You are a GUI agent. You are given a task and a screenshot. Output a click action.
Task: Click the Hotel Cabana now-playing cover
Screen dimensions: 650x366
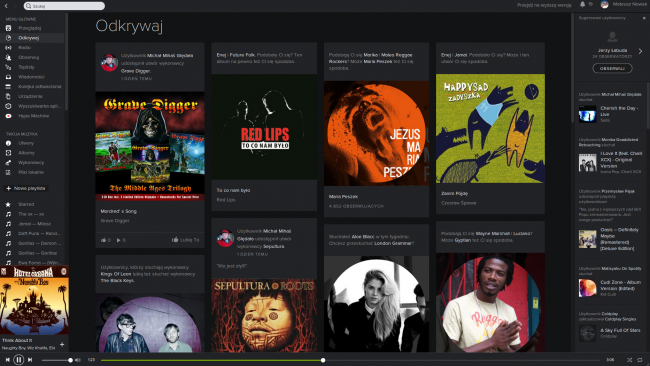34,300
